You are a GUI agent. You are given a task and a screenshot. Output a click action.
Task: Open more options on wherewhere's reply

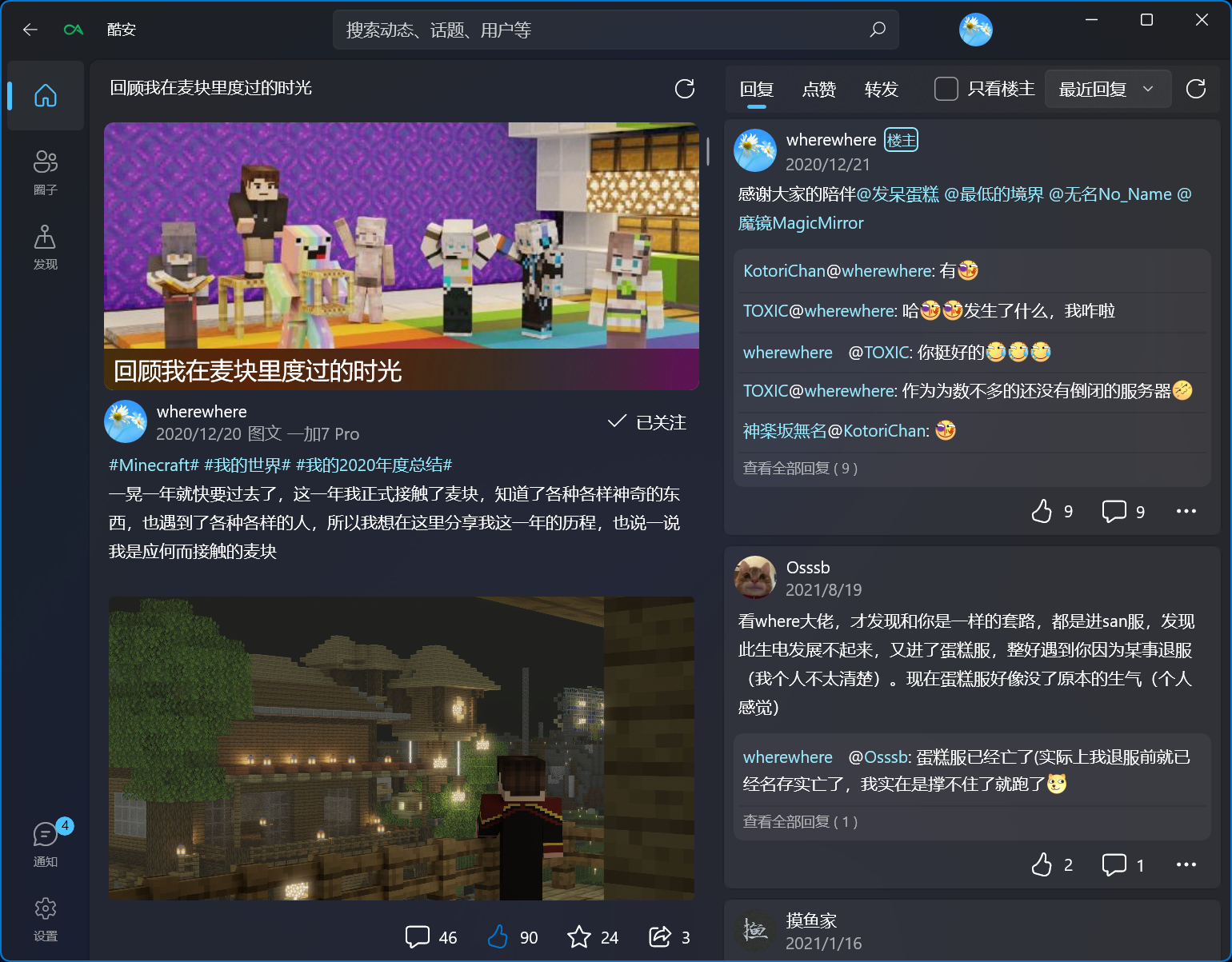tap(1186, 511)
